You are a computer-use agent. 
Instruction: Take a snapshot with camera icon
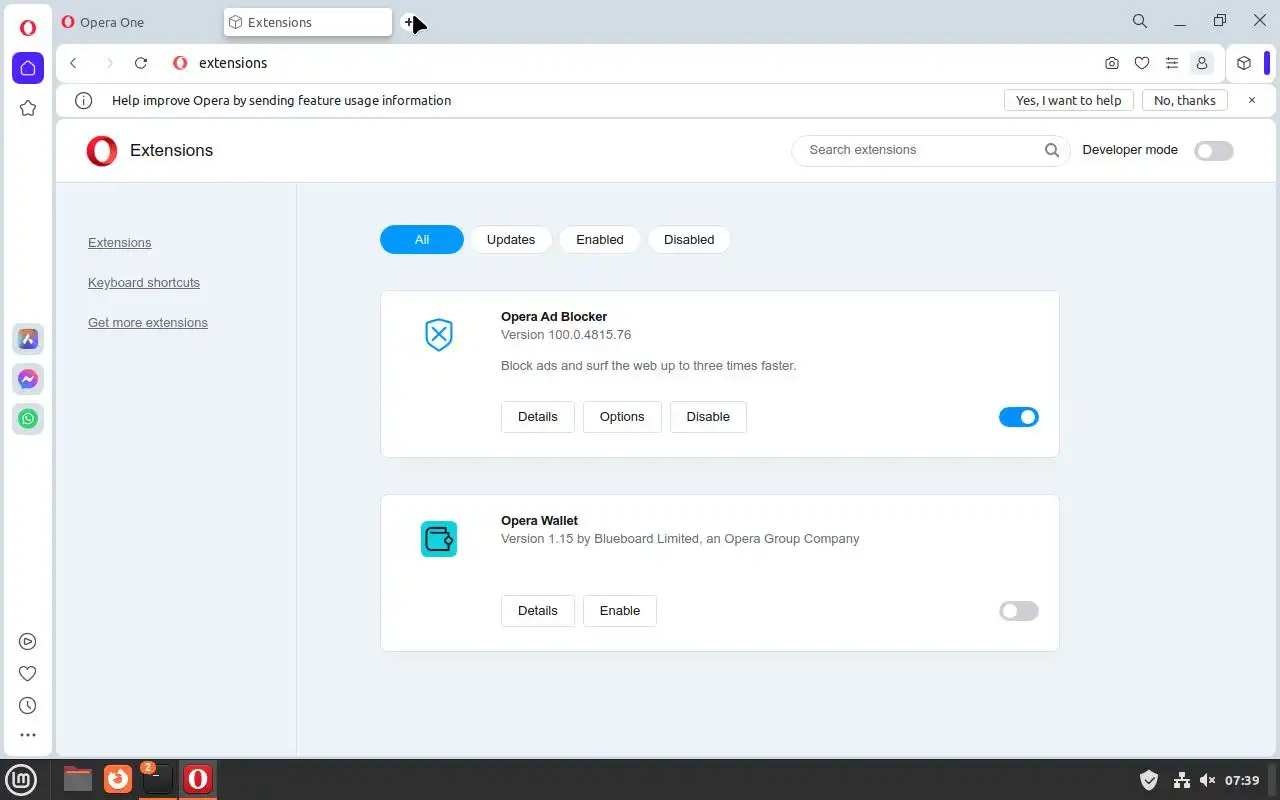1112,63
